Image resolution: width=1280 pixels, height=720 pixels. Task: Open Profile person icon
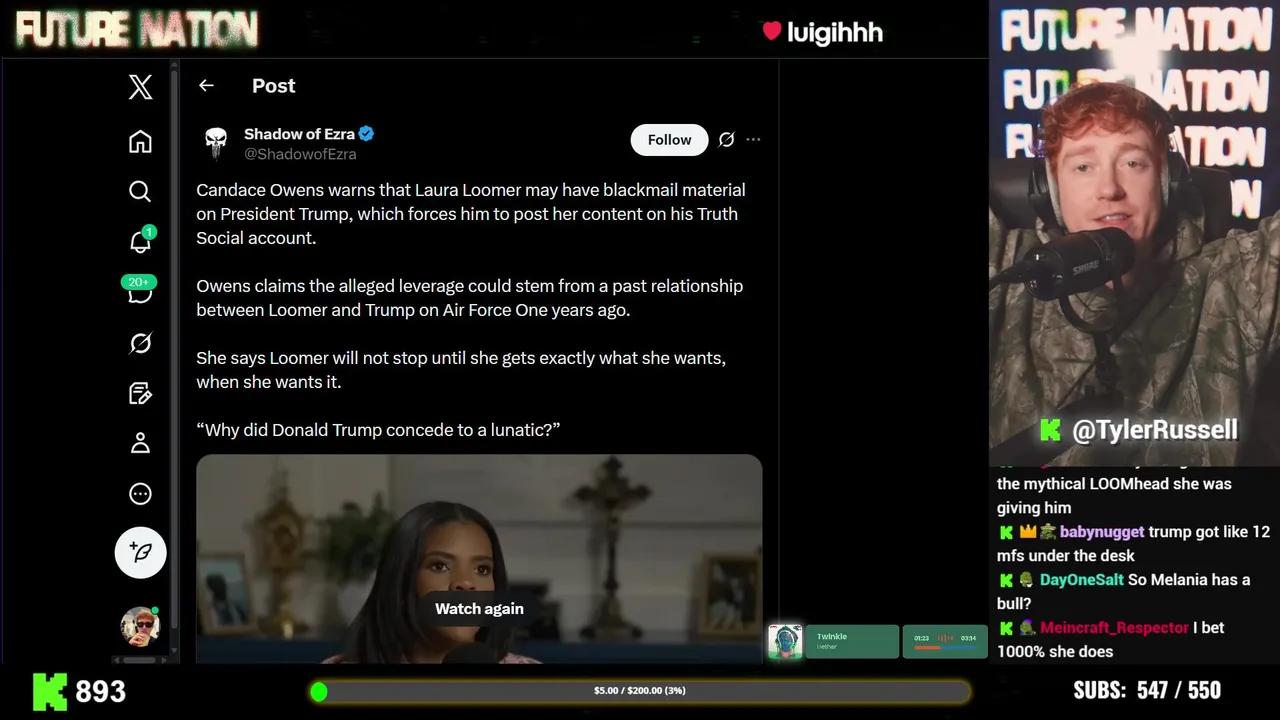click(x=140, y=443)
